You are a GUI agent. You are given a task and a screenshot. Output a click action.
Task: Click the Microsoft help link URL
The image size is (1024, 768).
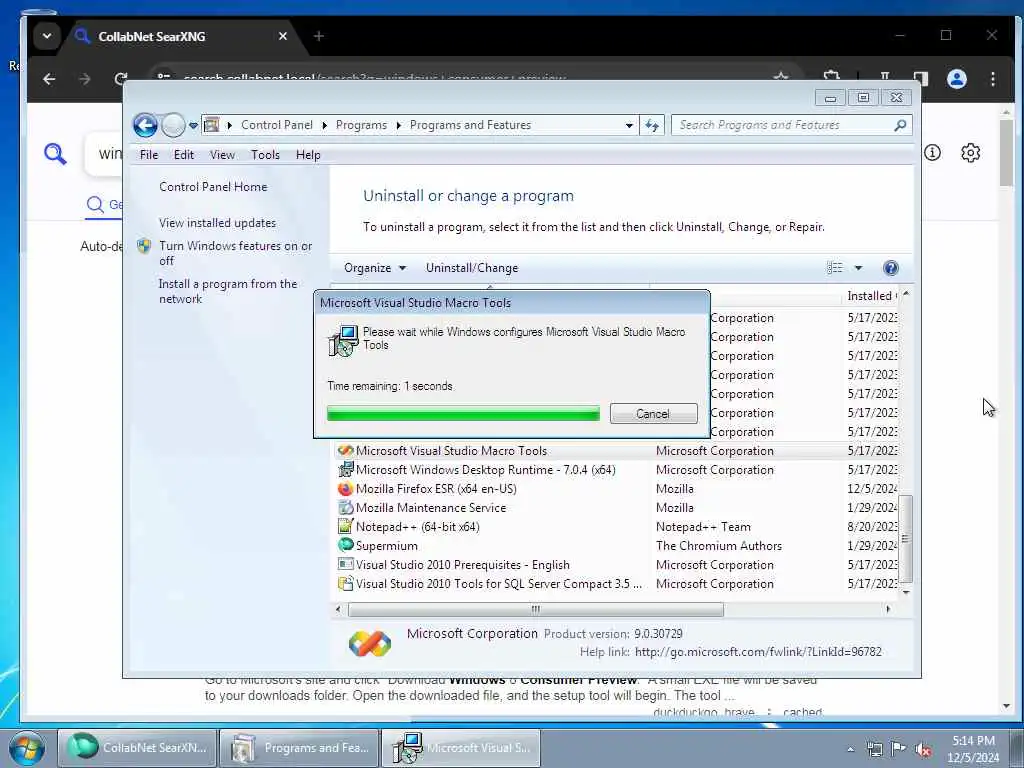point(758,652)
